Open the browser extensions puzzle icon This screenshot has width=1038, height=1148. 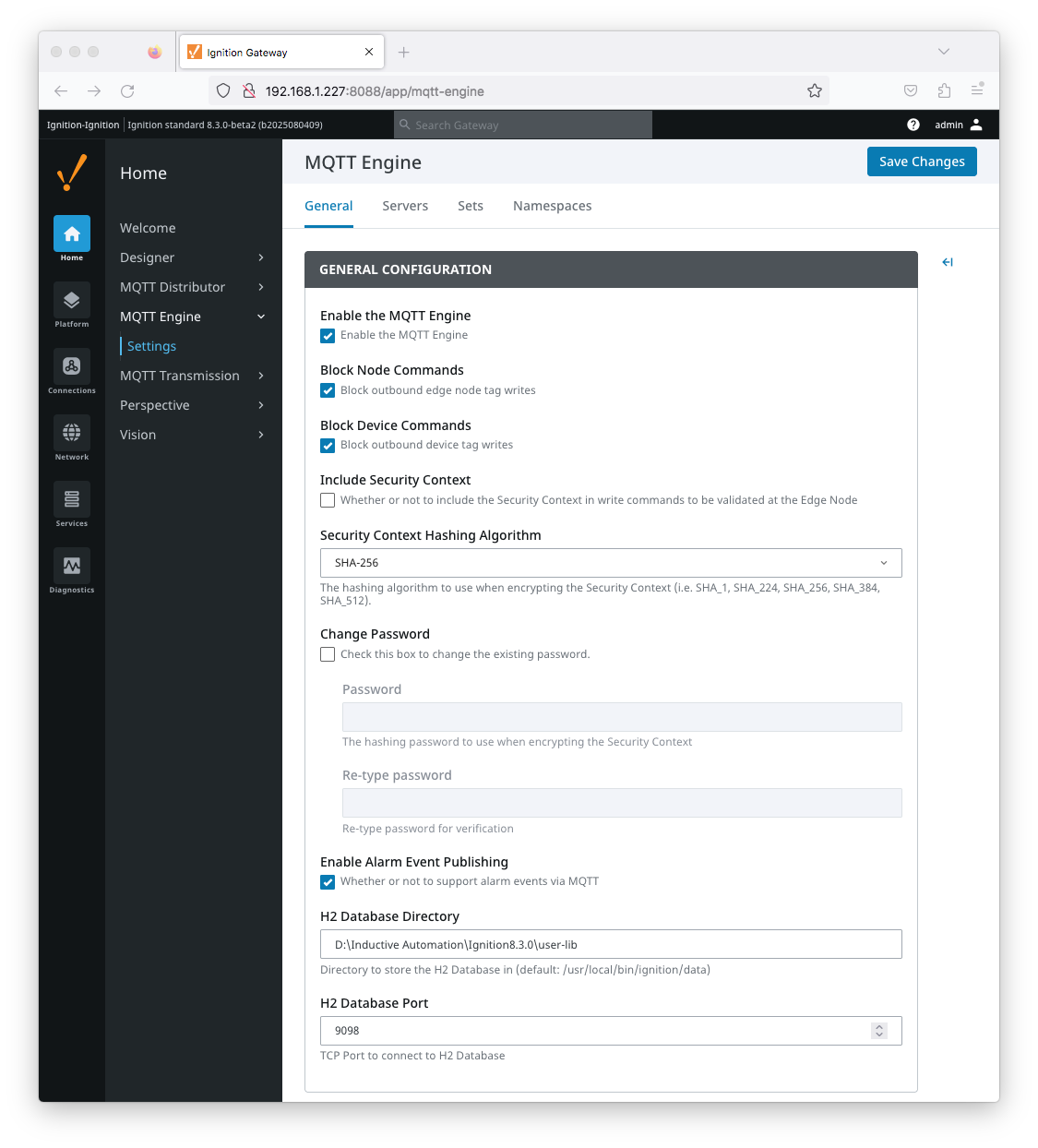point(944,90)
